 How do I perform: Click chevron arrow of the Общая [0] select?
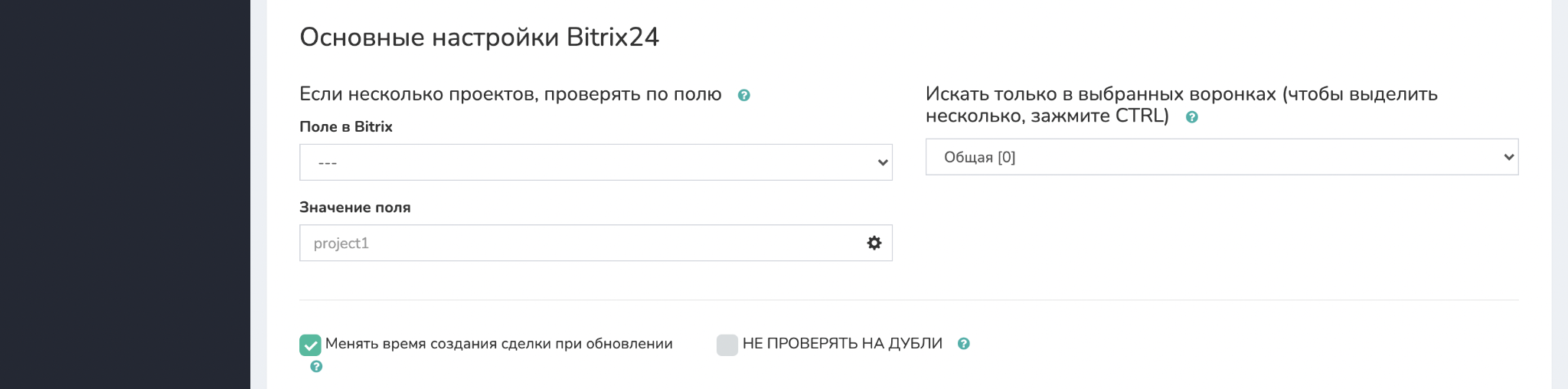click(x=1508, y=157)
